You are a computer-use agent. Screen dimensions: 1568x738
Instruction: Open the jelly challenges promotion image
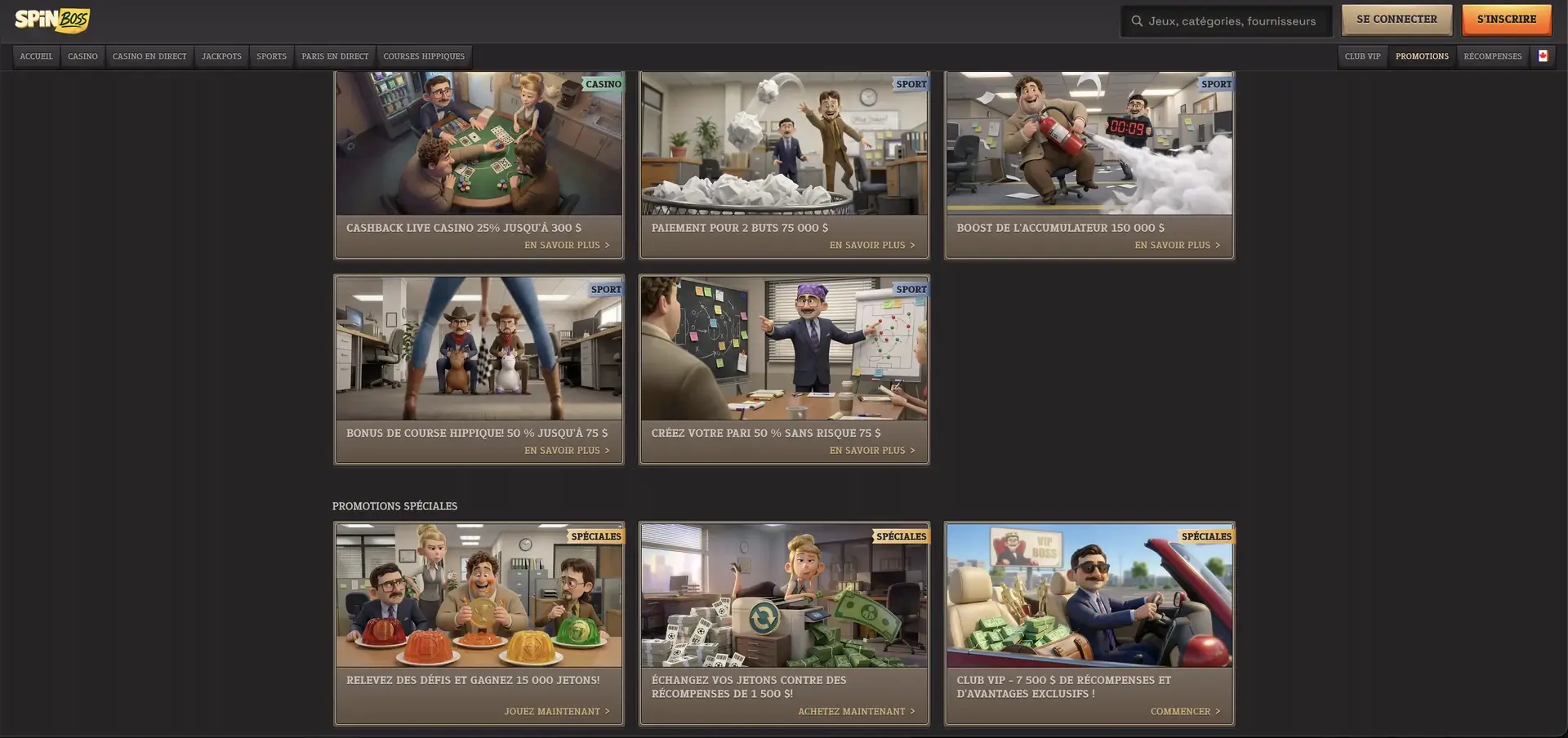(479, 596)
